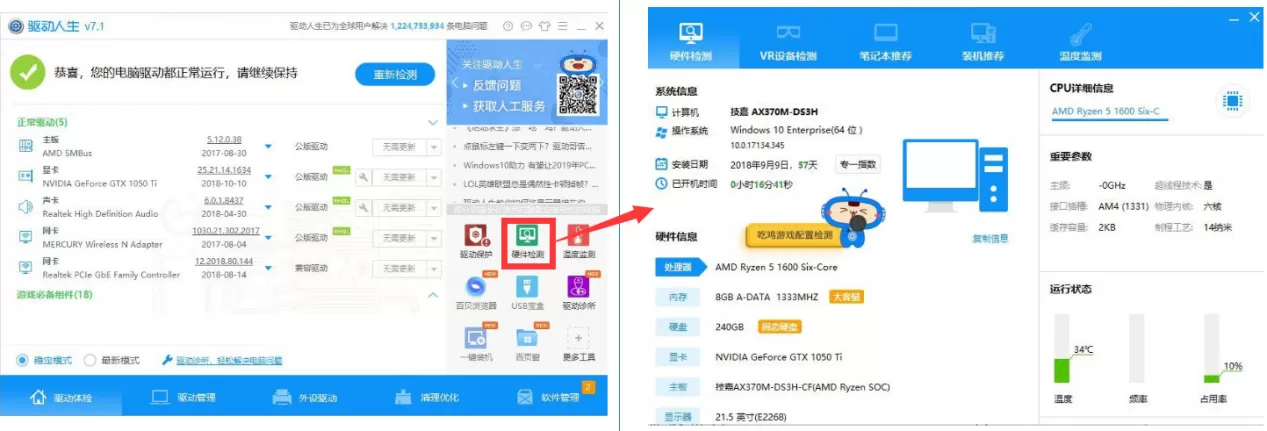
Task: Open 无需更新 combo box for AMD SMBus
Action: pos(406,147)
